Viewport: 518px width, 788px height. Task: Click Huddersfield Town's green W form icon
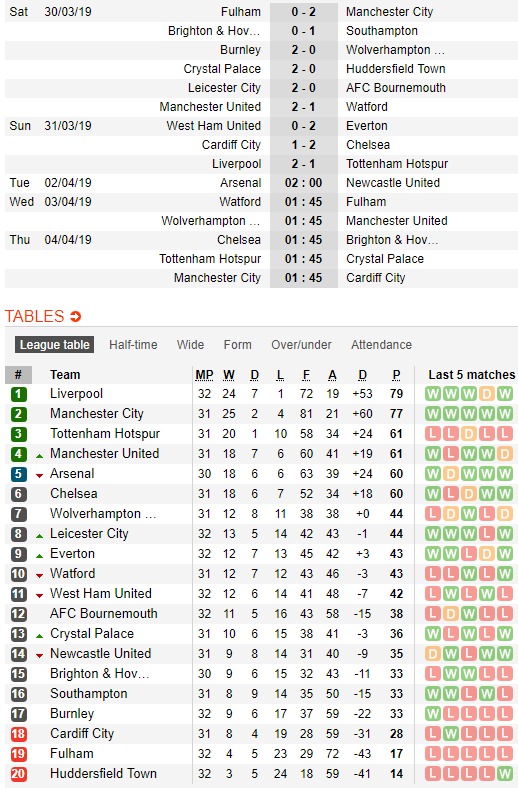[504, 773]
